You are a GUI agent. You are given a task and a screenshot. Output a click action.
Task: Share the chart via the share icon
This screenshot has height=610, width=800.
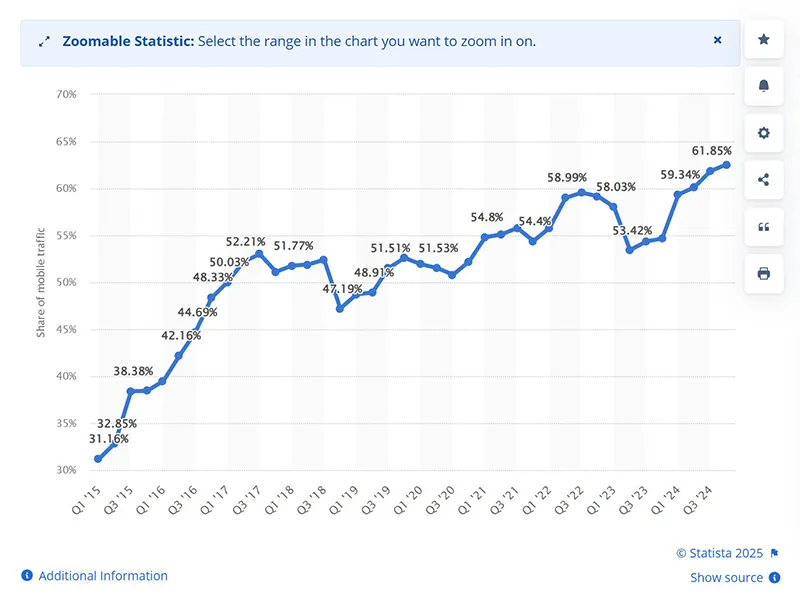763,180
